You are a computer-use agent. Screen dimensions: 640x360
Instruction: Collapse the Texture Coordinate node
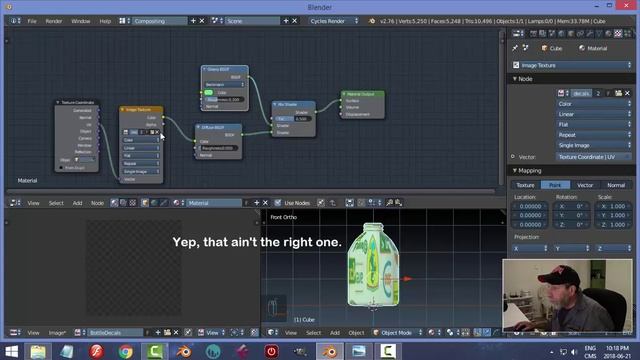58,102
